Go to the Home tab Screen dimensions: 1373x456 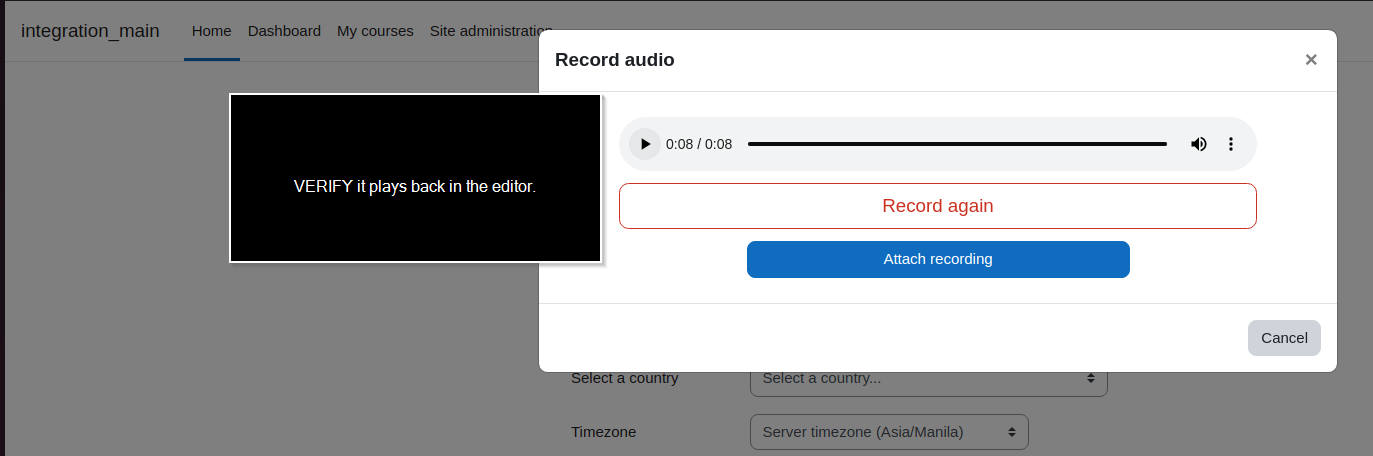[x=212, y=31]
